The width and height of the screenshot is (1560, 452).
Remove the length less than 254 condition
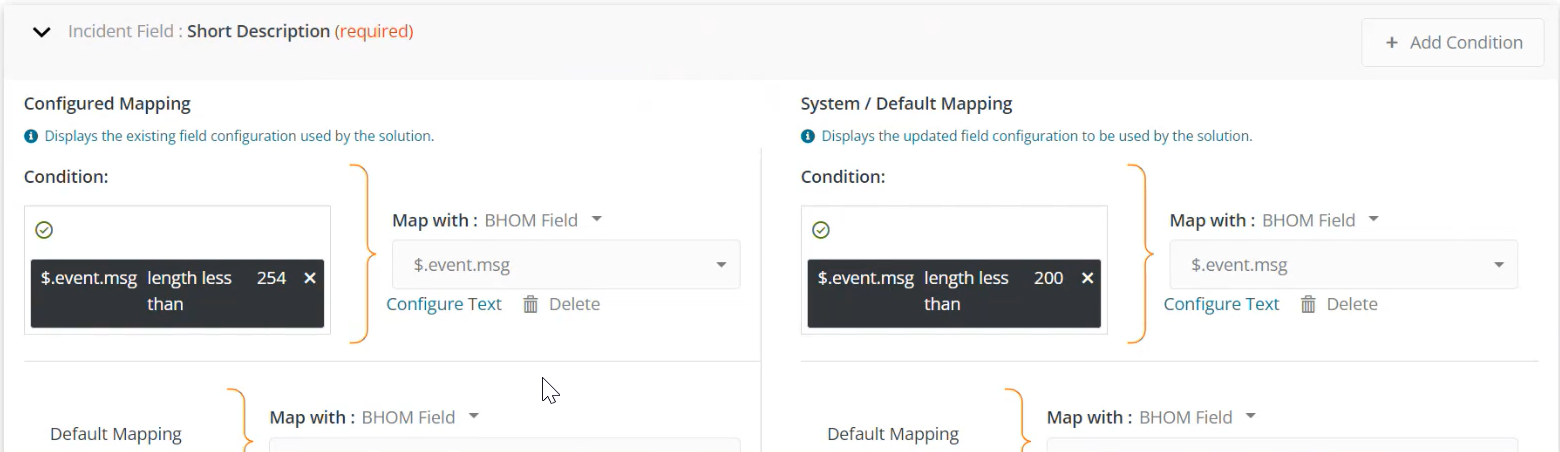click(x=310, y=278)
